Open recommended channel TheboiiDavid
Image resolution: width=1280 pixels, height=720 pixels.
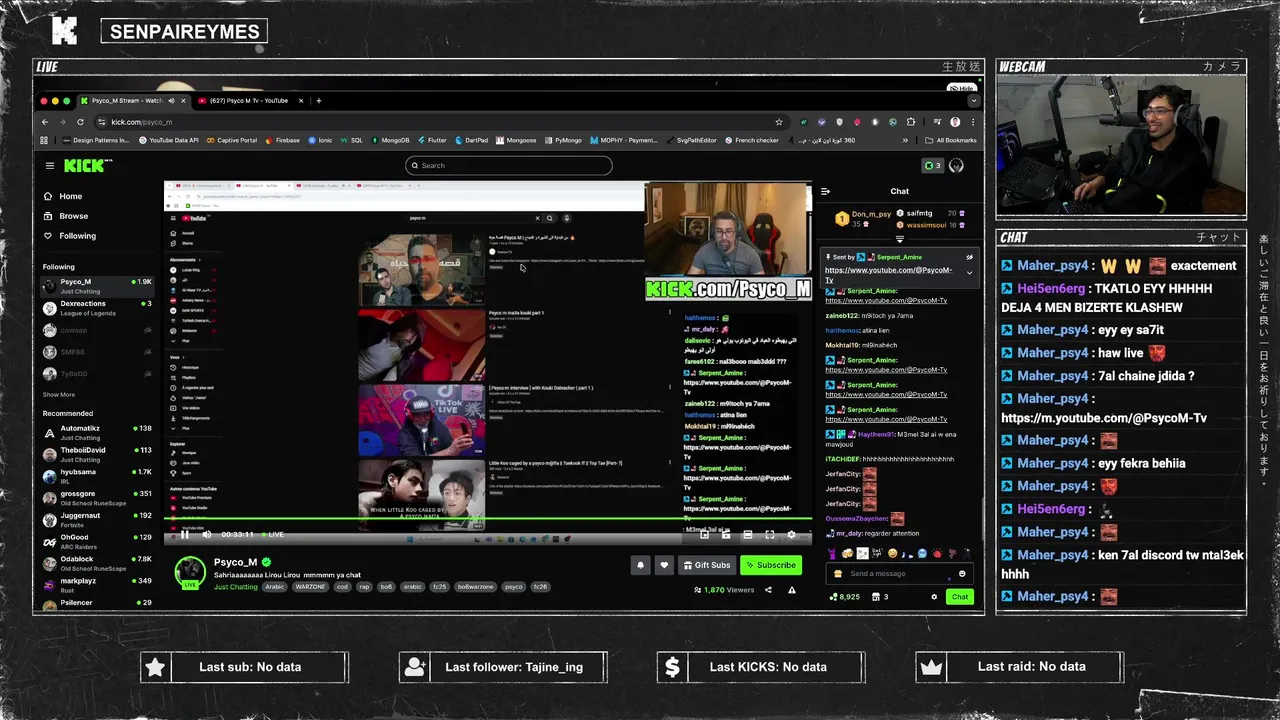pos(97,454)
